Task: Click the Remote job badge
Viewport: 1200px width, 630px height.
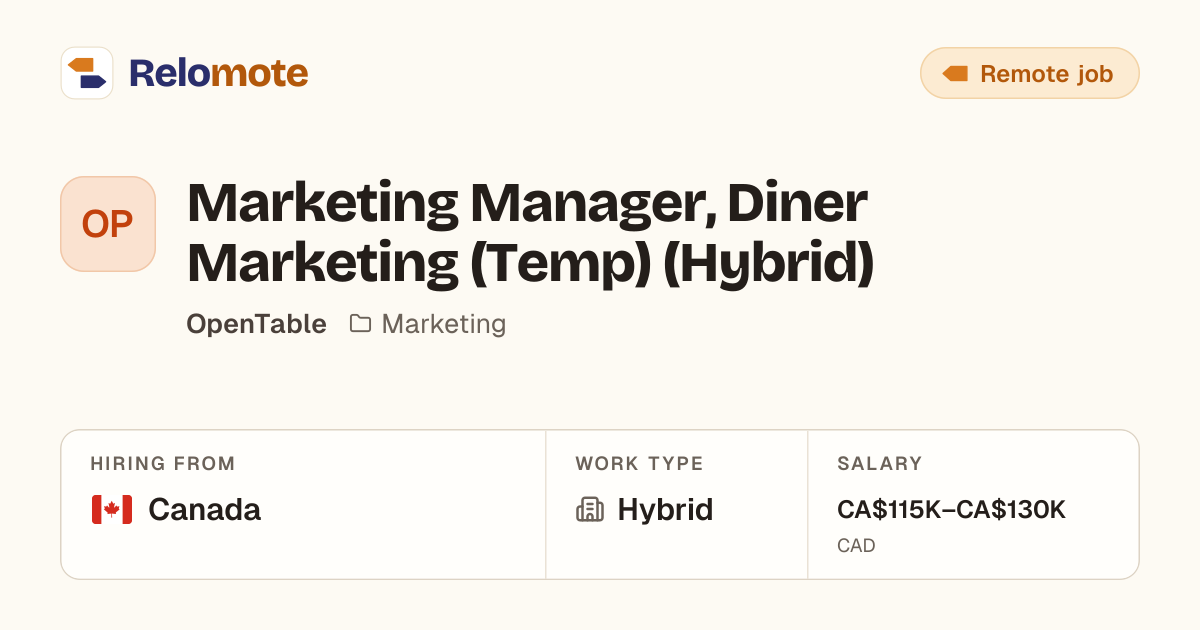Action: (x=1029, y=73)
